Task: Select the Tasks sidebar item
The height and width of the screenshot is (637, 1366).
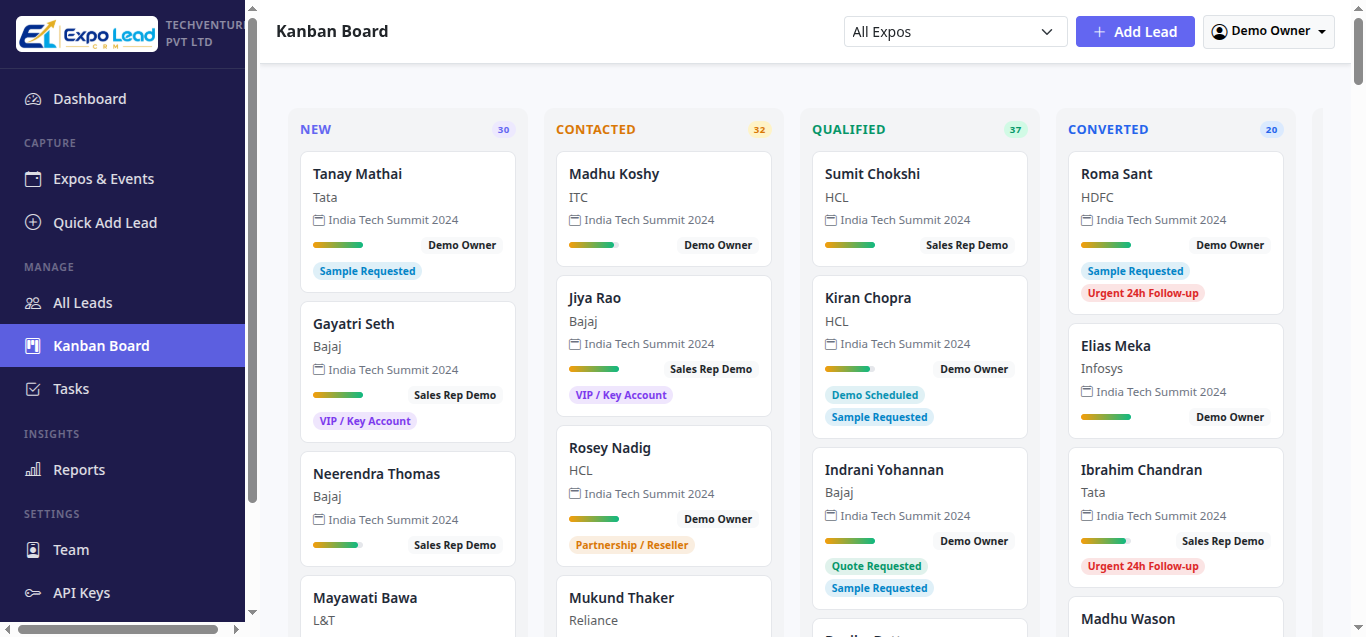Action: [x=122, y=389]
